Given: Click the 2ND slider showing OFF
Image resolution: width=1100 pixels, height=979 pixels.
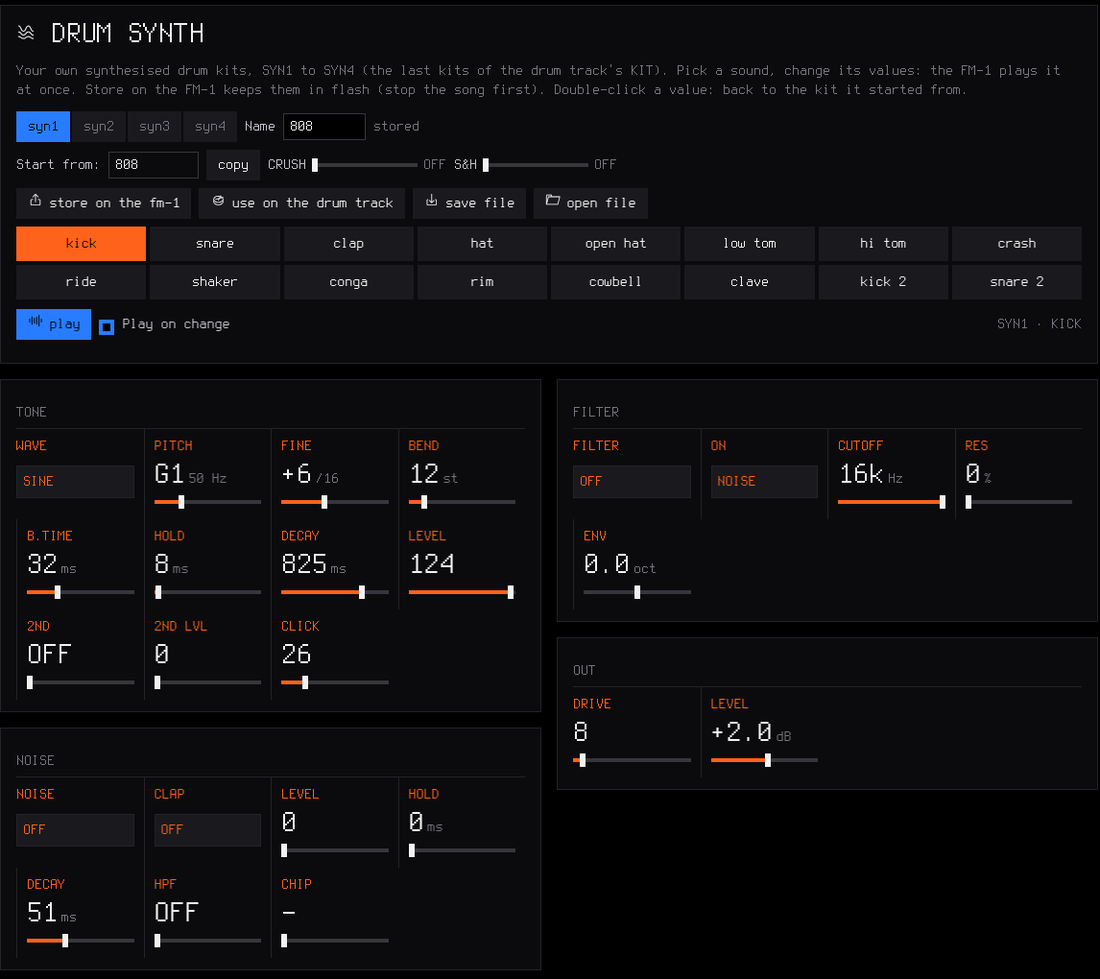Looking at the screenshot, I should click(80, 682).
